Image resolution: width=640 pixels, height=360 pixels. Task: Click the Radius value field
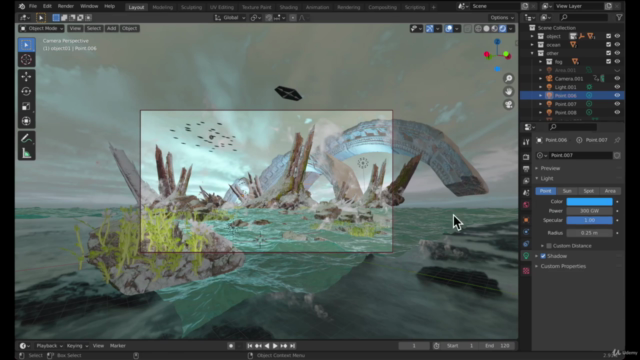589,233
